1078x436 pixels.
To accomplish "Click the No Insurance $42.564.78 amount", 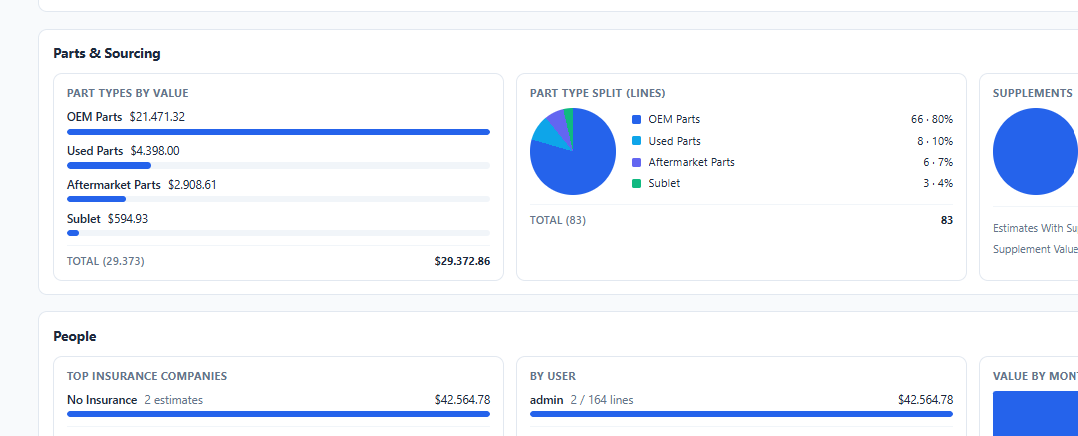I will tap(462, 400).
